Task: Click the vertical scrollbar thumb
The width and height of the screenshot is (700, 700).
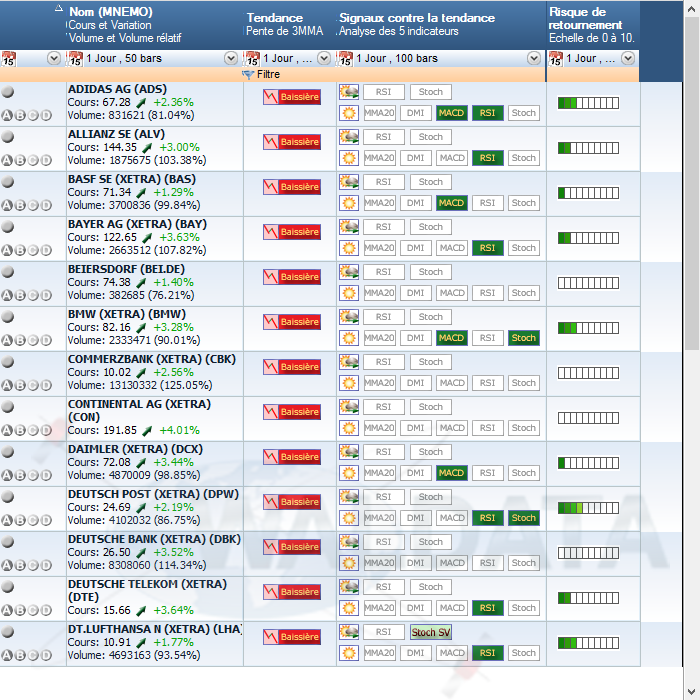Action: (692, 183)
